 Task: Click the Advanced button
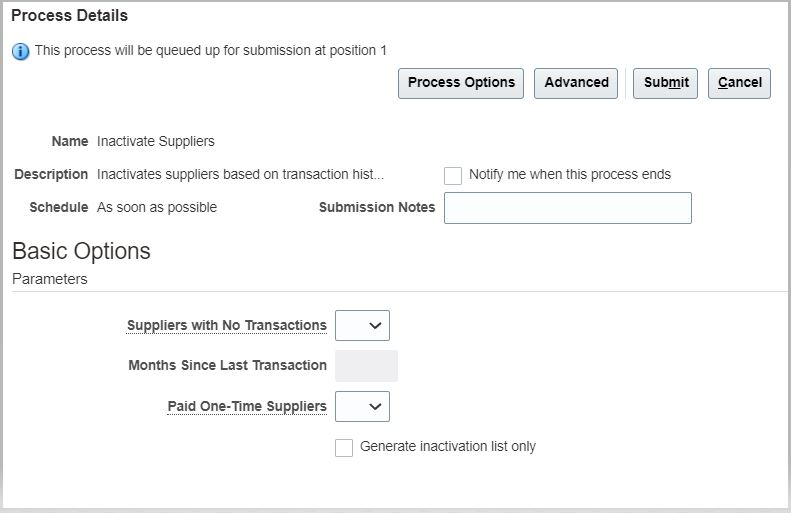pos(576,83)
